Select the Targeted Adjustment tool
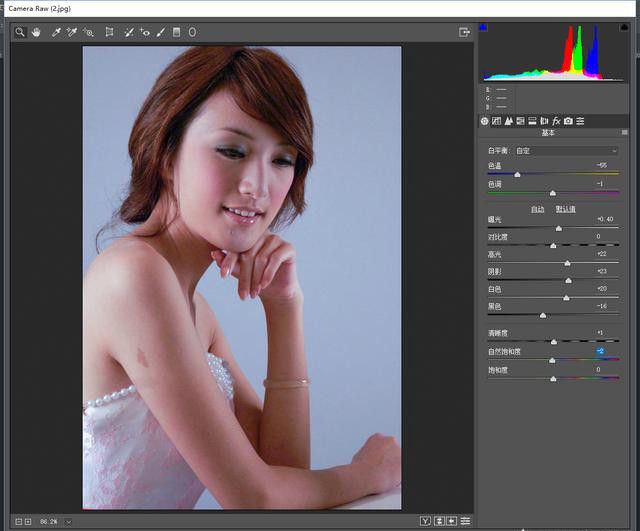 click(89, 32)
